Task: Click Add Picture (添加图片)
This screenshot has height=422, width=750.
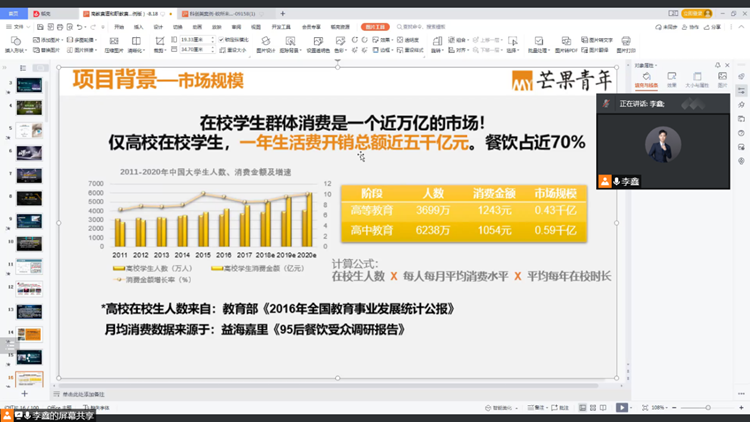Action: [46, 40]
